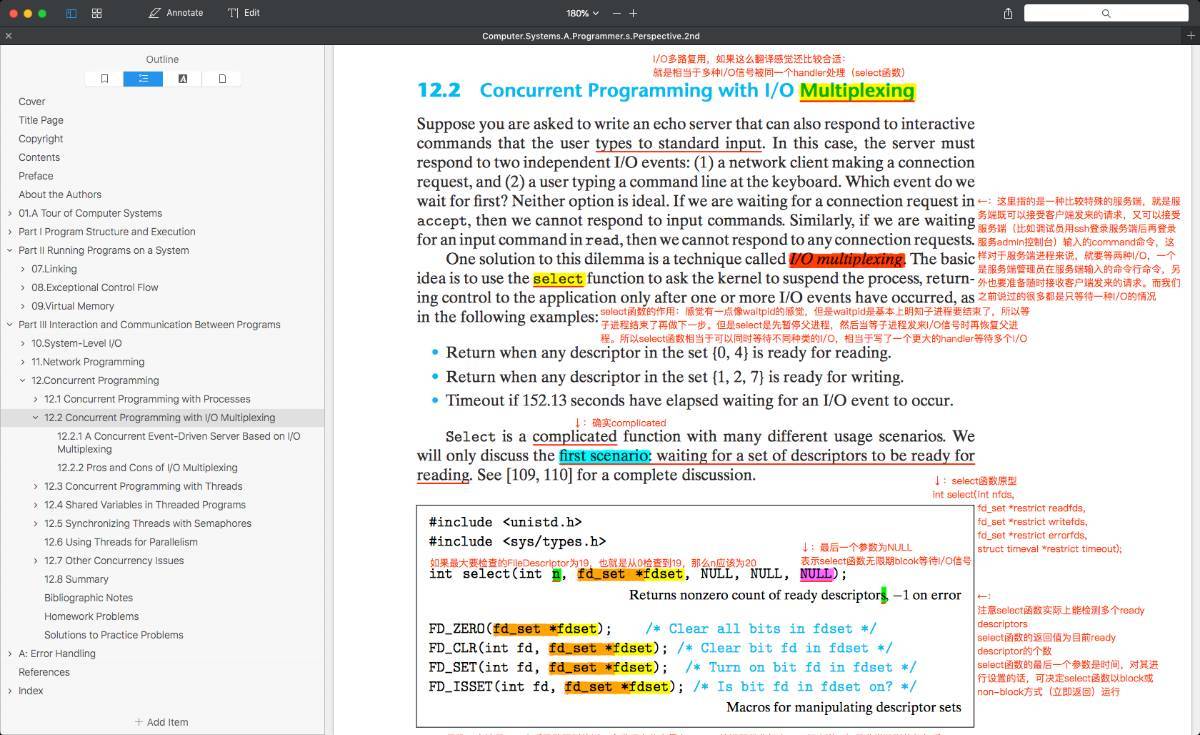
Task: Expand 12.1 Concurrent Programming with Processes
Action: click(35, 399)
